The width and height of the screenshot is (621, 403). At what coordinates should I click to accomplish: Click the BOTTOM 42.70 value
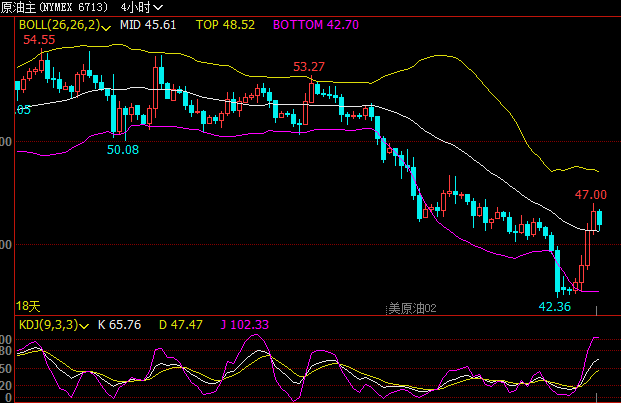point(316,25)
